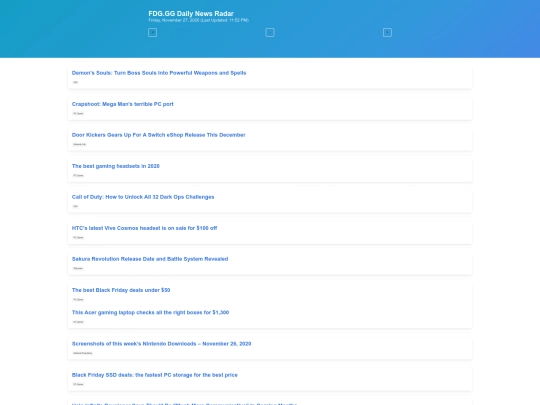Open Sakura Revolution Release Date article
The image size is (540, 405).
coord(150,259)
